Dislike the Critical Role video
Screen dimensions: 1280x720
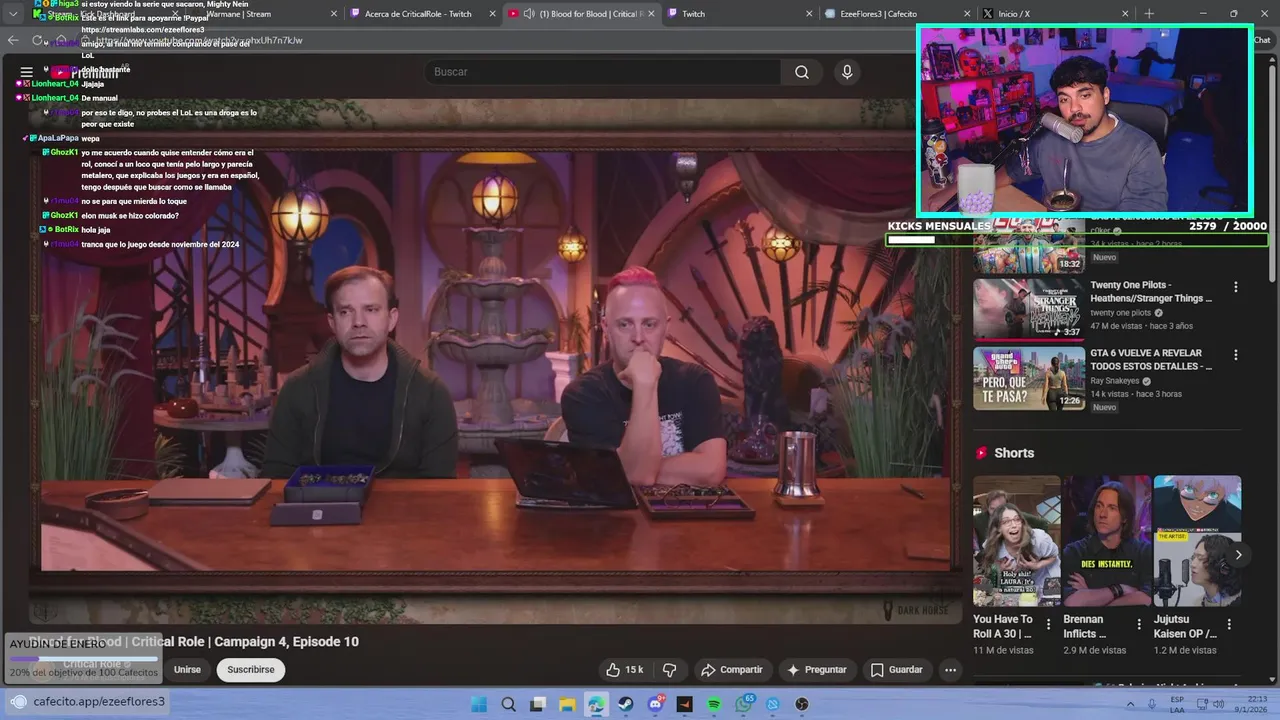670,670
